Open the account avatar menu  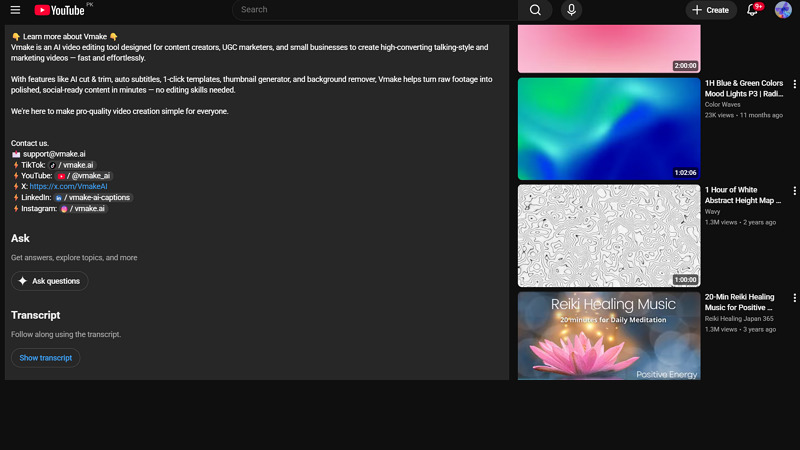[783, 10]
